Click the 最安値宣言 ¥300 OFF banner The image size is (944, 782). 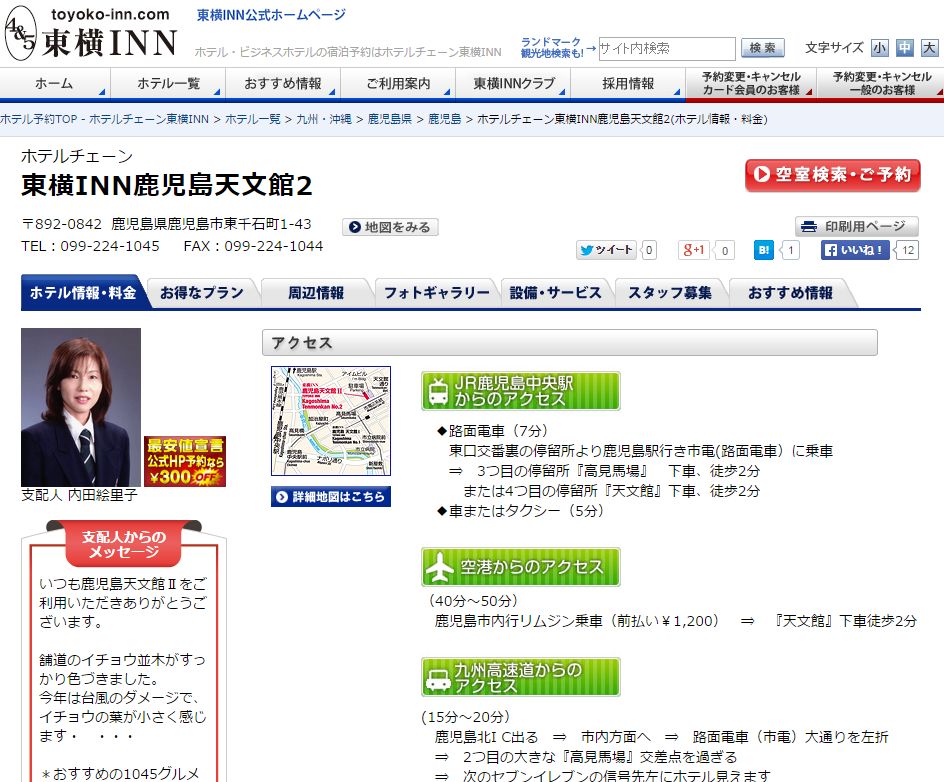coord(185,461)
